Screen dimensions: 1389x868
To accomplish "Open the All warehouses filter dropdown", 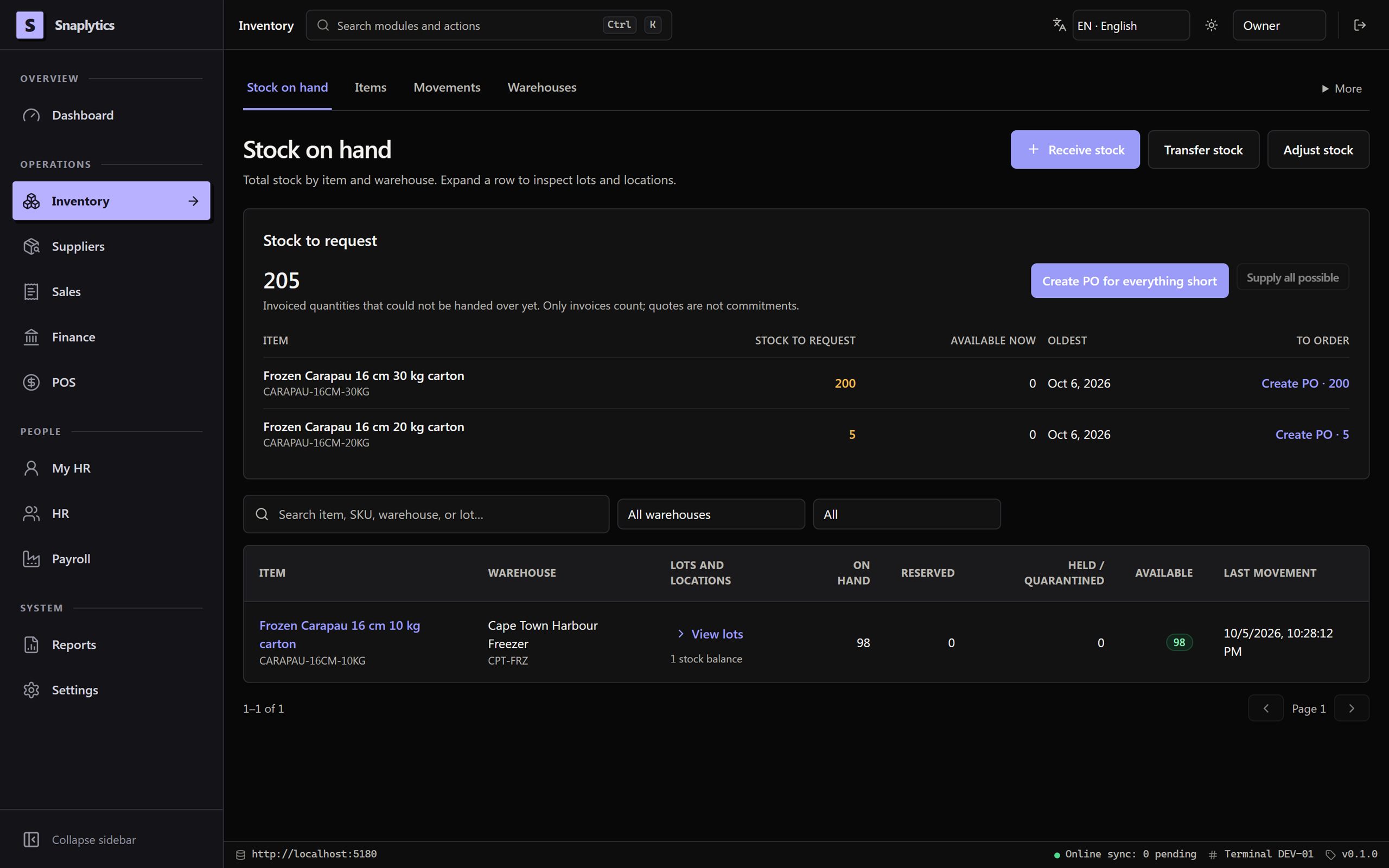I will click(711, 514).
